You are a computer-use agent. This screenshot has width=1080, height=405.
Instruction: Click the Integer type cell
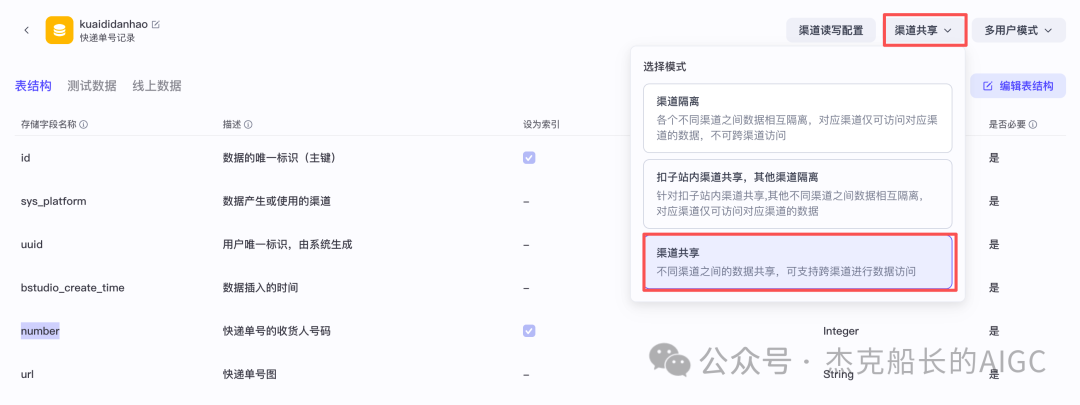(x=841, y=331)
